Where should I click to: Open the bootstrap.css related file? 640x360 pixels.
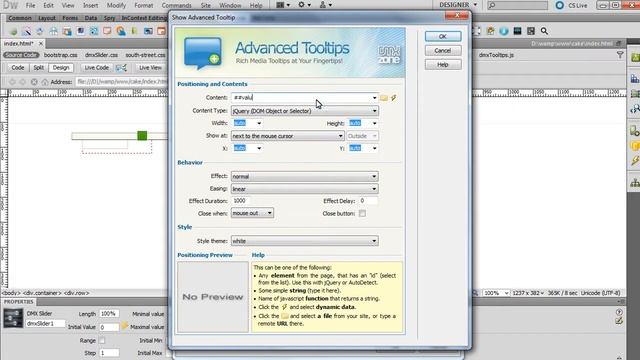[x=60, y=55]
